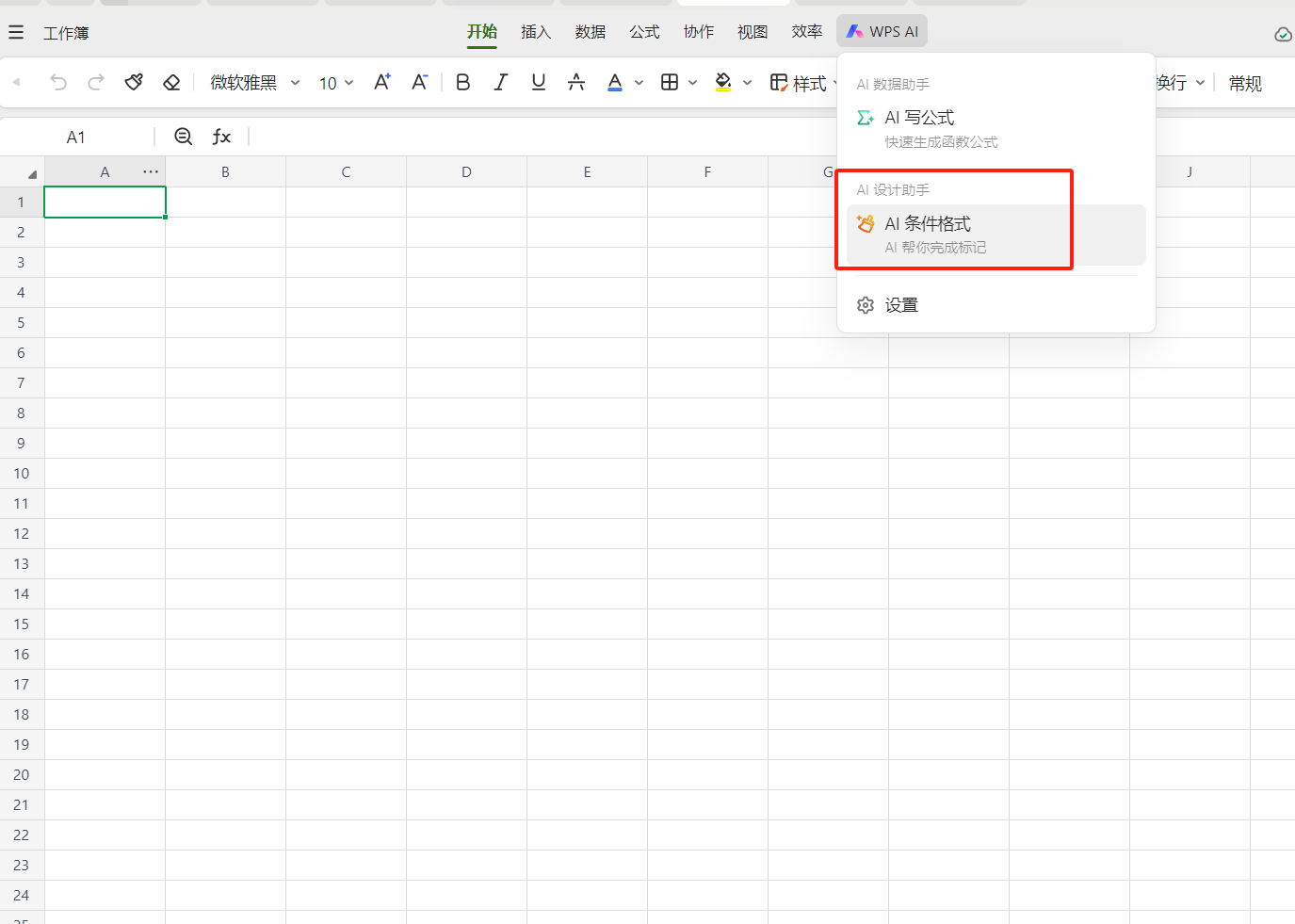Select row 5 header
Image resolution: width=1295 pixels, height=924 pixels.
point(22,322)
